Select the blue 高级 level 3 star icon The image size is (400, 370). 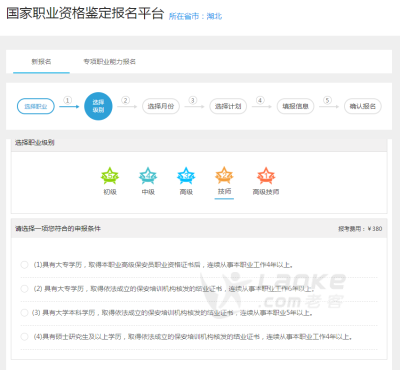(x=186, y=176)
